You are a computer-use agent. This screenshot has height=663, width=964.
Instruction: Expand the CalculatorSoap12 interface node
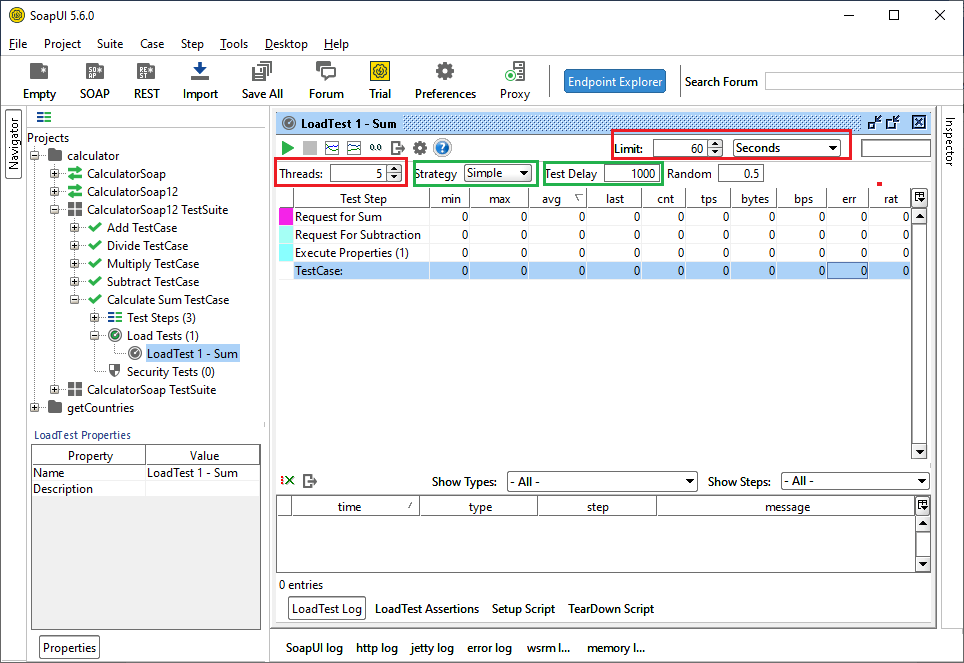55,191
